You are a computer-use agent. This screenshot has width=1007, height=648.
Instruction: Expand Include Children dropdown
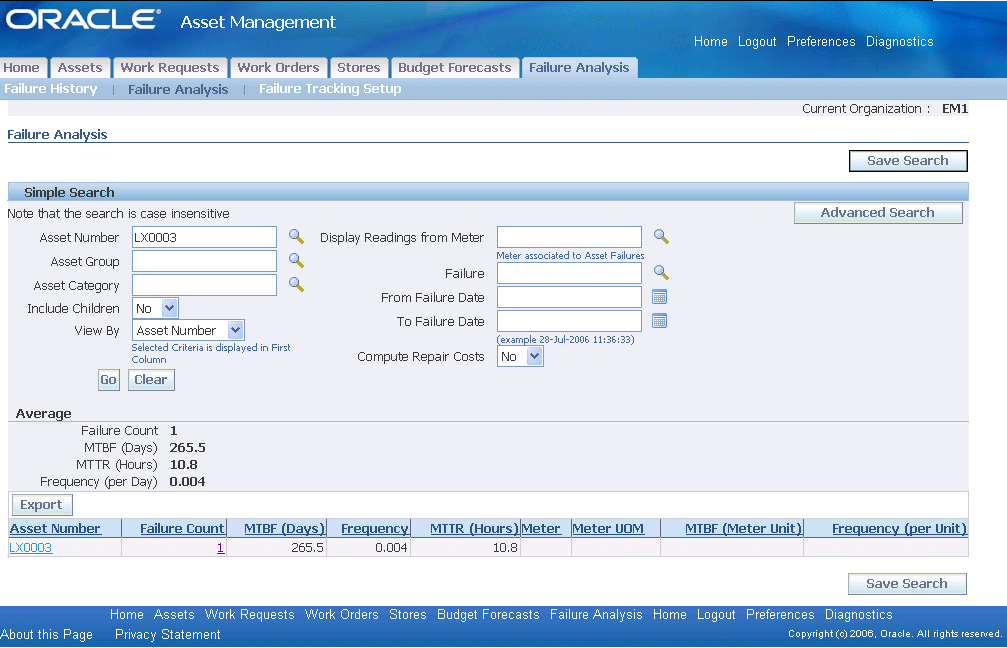pos(155,308)
